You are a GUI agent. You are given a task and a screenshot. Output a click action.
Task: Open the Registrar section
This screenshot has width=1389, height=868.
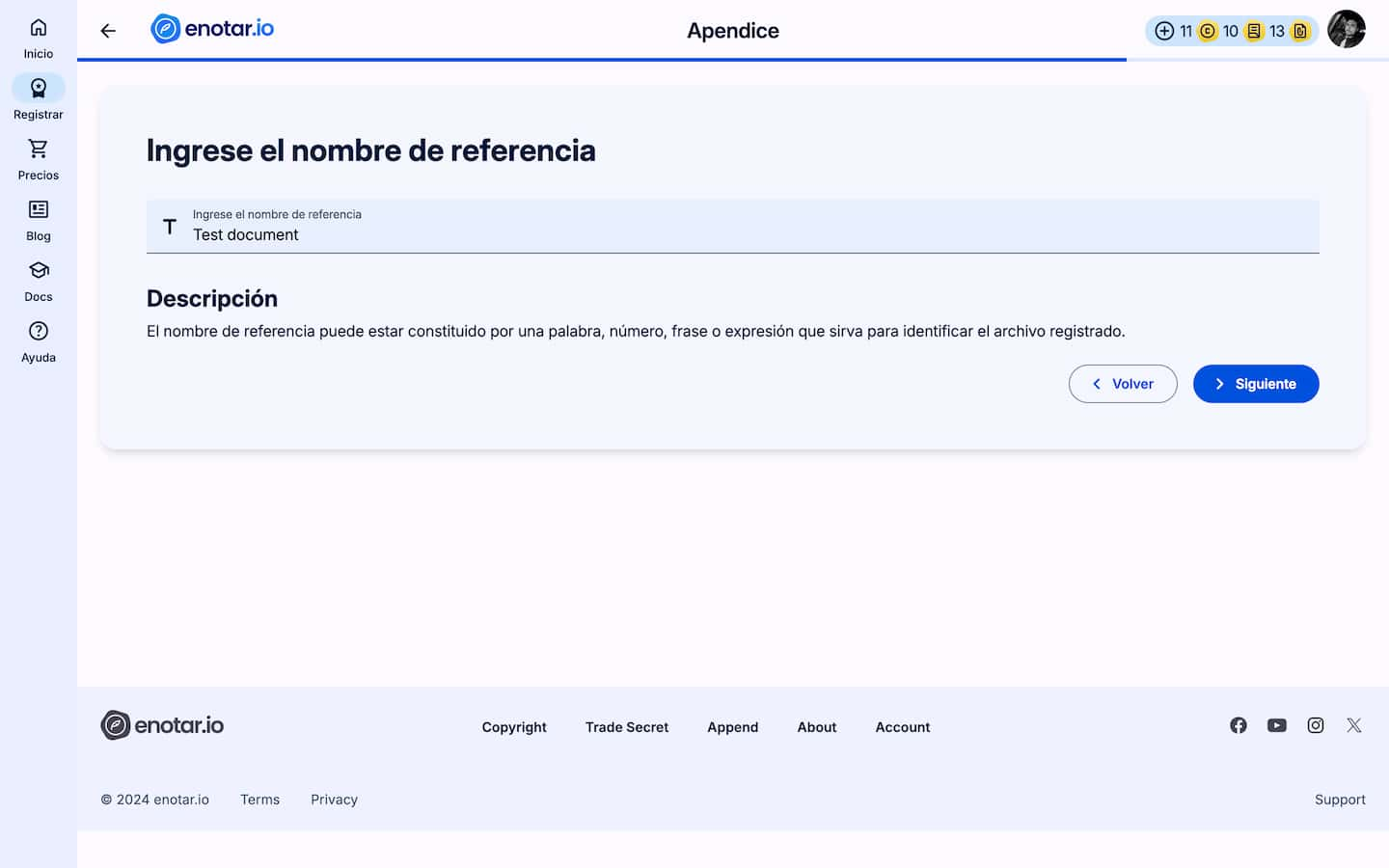pos(39,99)
